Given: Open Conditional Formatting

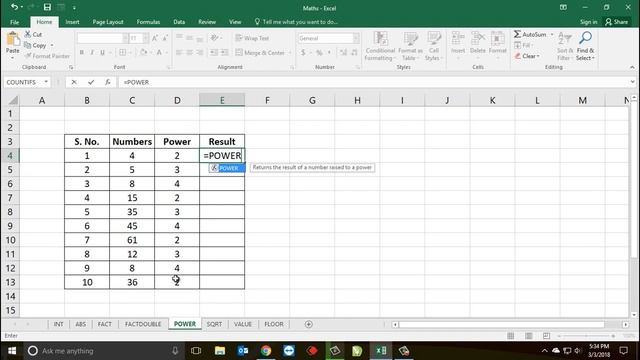Looking at the screenshot, I should [x=380, y=46].
